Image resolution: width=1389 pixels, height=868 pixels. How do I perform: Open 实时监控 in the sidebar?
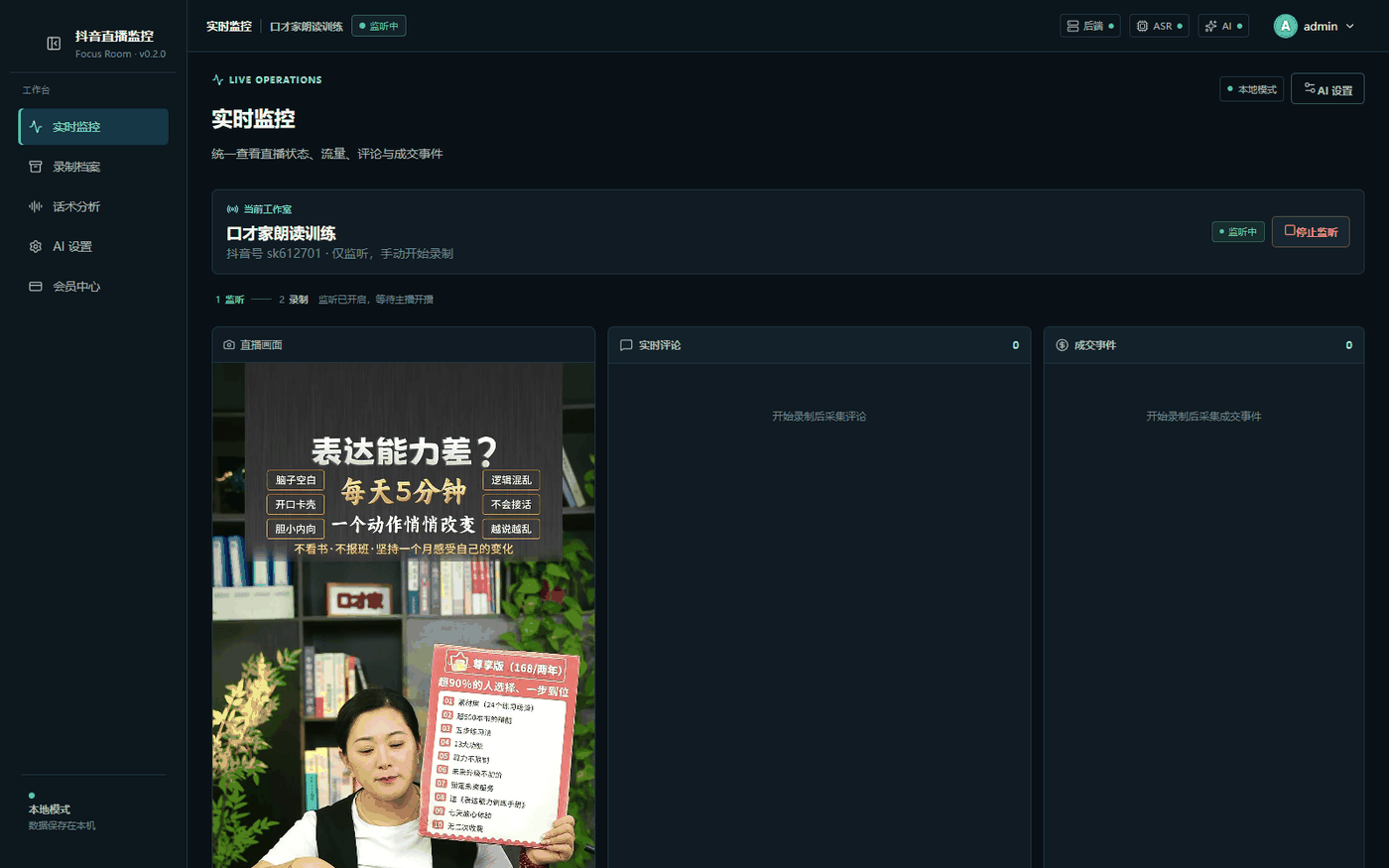(x=93, y=127)
